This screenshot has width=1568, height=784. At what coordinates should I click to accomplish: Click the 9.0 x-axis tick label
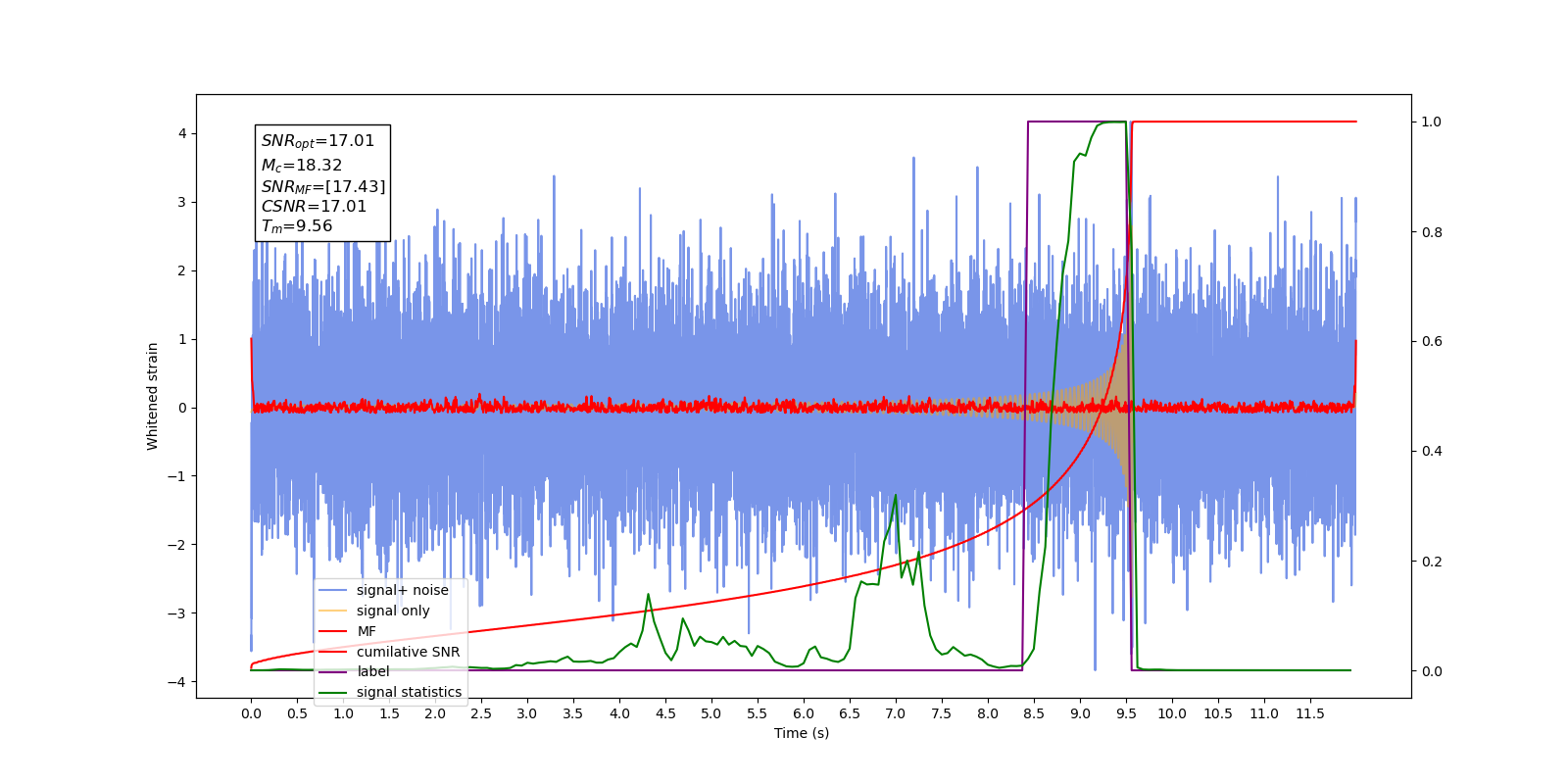[1080, 713]
